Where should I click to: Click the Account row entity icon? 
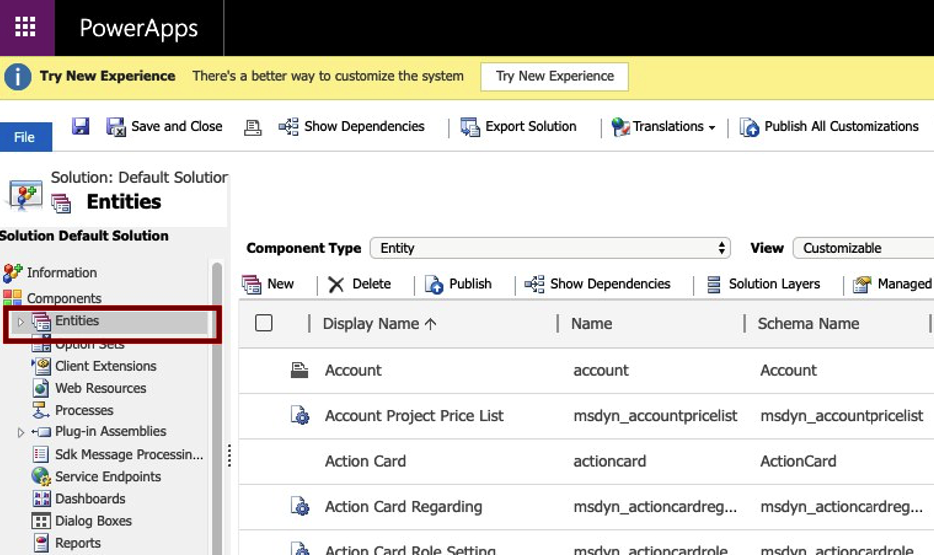coord(299,370)
